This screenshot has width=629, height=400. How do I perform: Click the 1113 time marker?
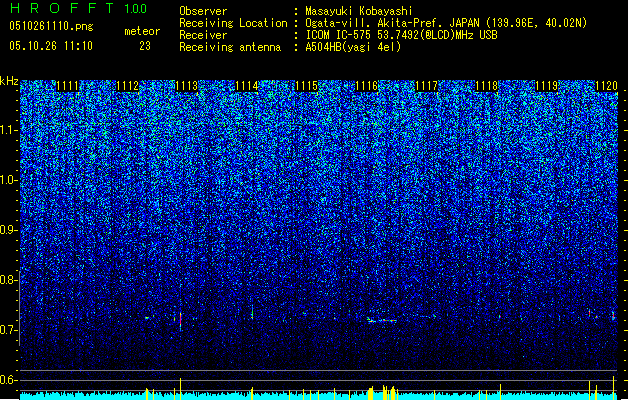tap(187, 86)
